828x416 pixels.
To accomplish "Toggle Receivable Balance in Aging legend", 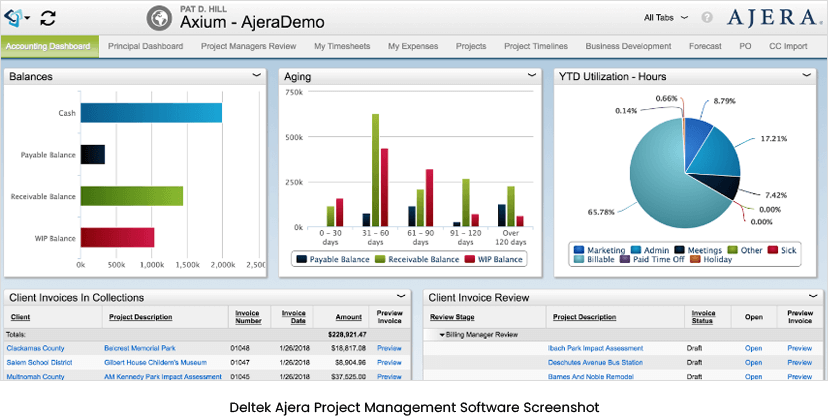I will 417,259.
